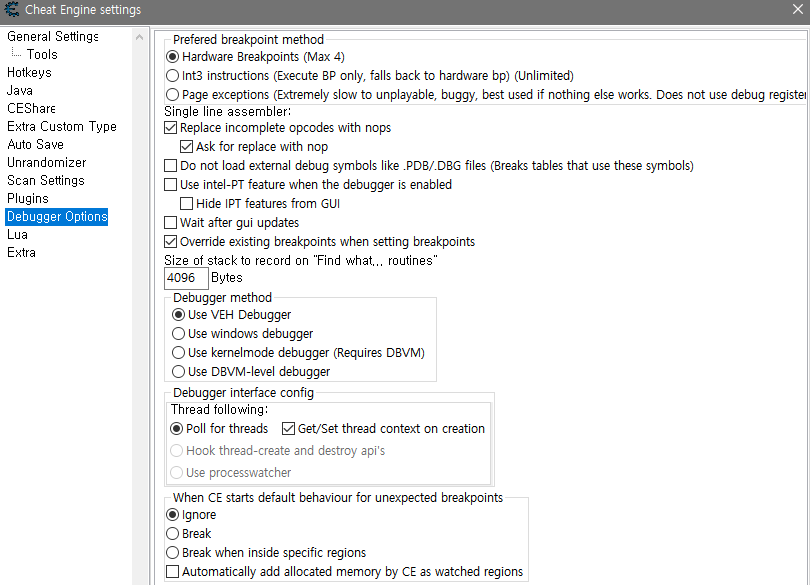Screen dimensions: 810x585
Task: Select the Hardware Breakpoints radio option
Action: click(173, 57)
